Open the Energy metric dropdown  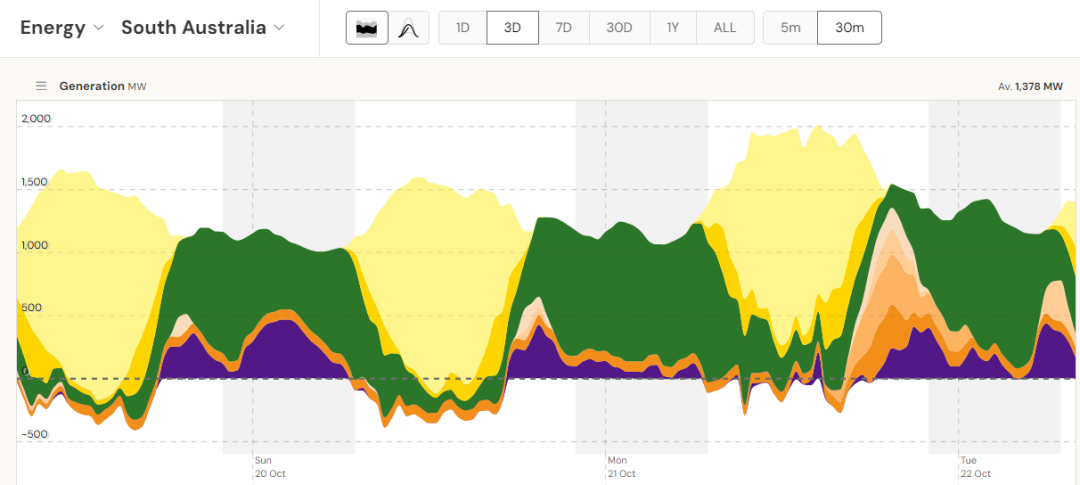click(62, 28)
